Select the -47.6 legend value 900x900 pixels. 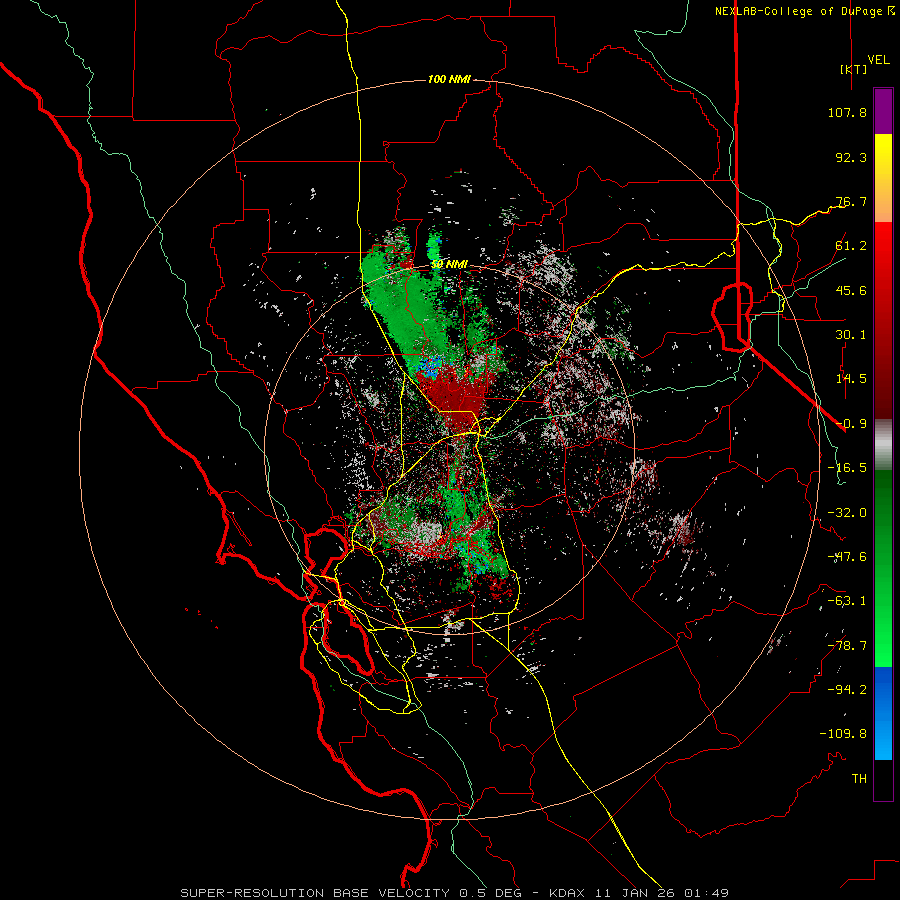click(x=847, y=557)
